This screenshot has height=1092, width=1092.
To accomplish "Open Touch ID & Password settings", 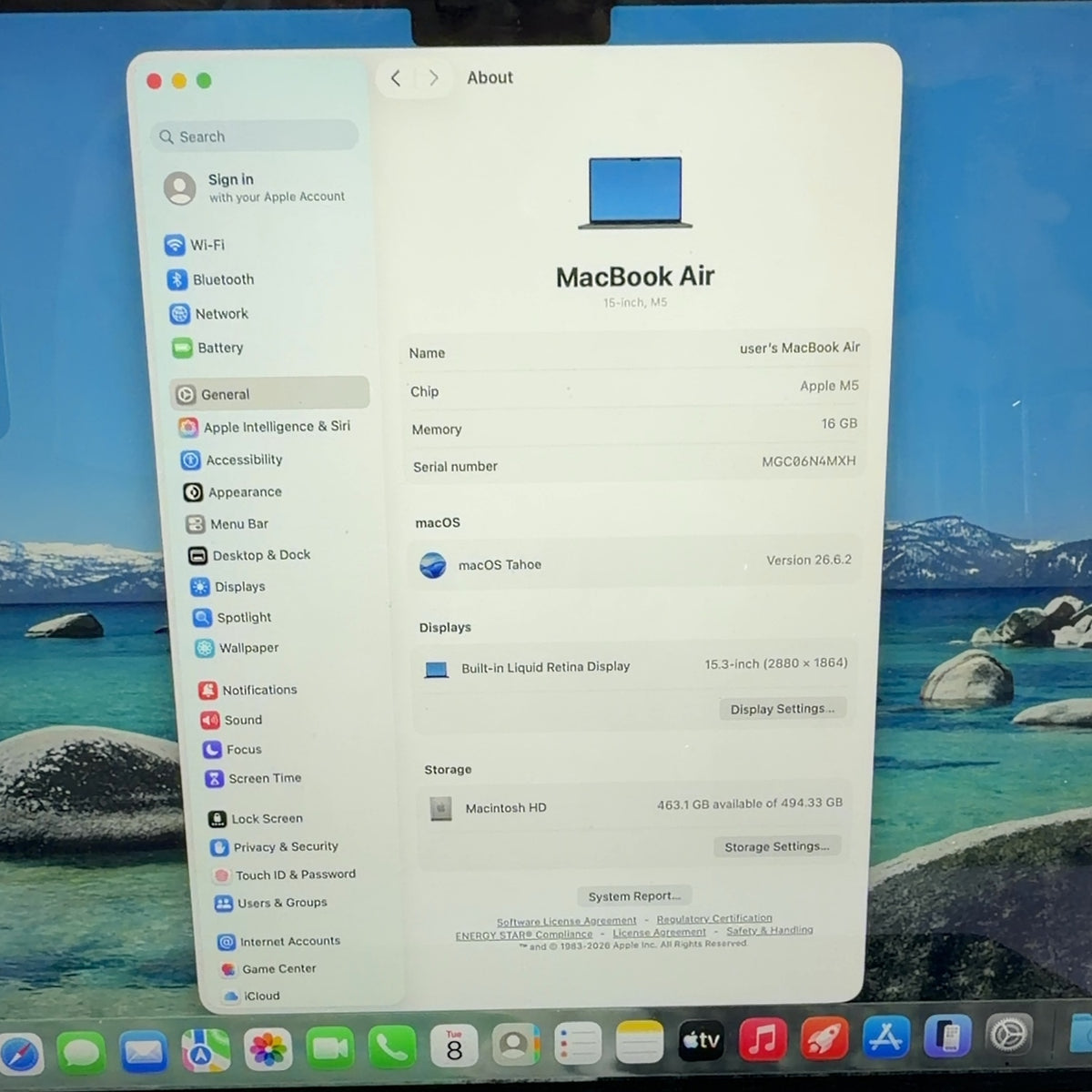I will point(284,875).
